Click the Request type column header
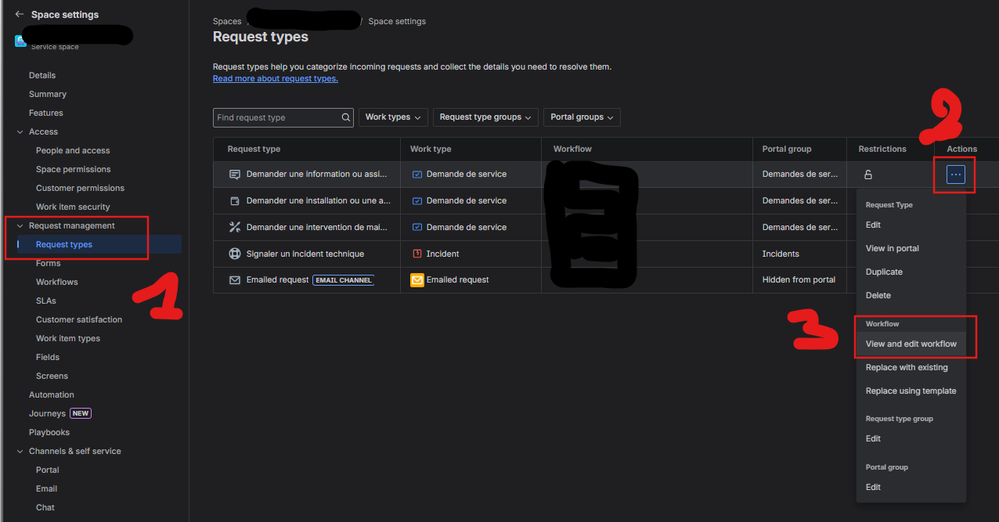The width and height of the screenshot is (999, 522). (254, 149)
